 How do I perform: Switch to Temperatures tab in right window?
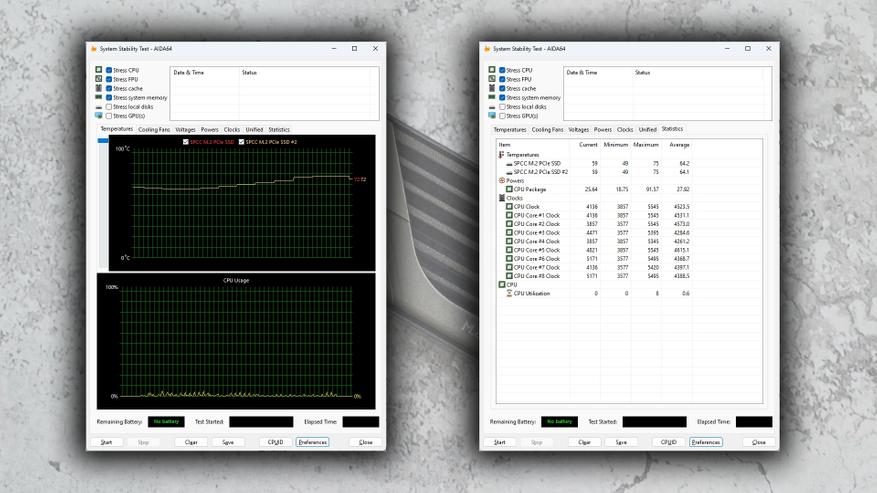[x=510, y=129]
